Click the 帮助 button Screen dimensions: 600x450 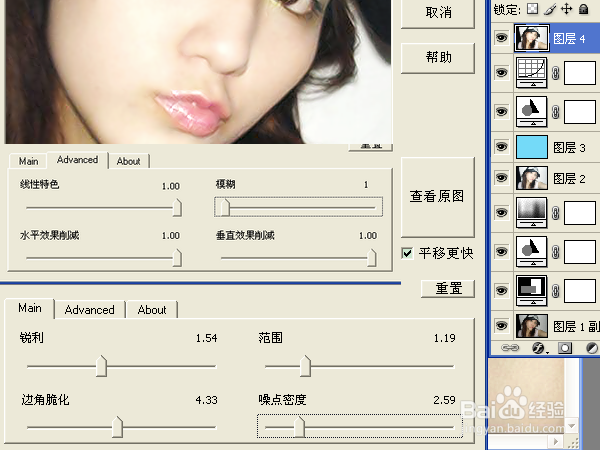click(x=438, y=57)
